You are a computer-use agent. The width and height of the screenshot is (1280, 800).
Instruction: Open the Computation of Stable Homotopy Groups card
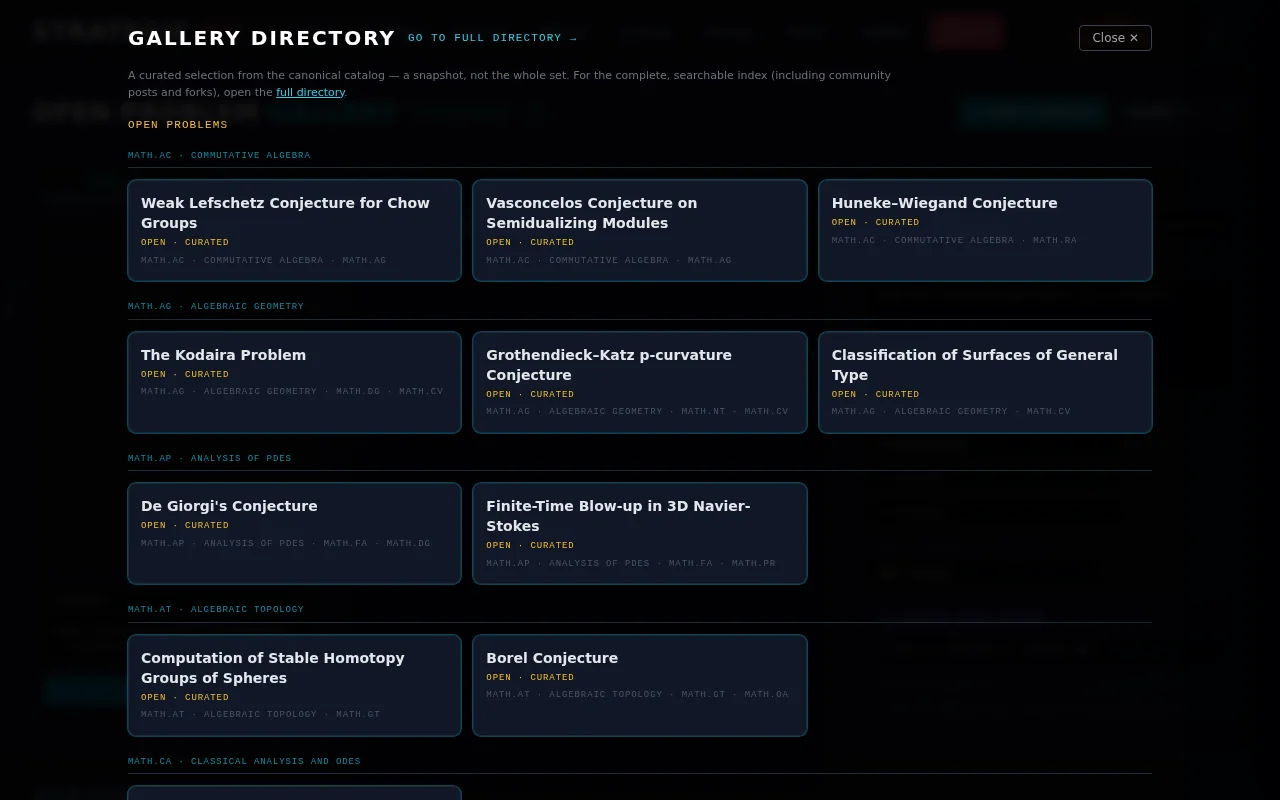pos(294,685)
